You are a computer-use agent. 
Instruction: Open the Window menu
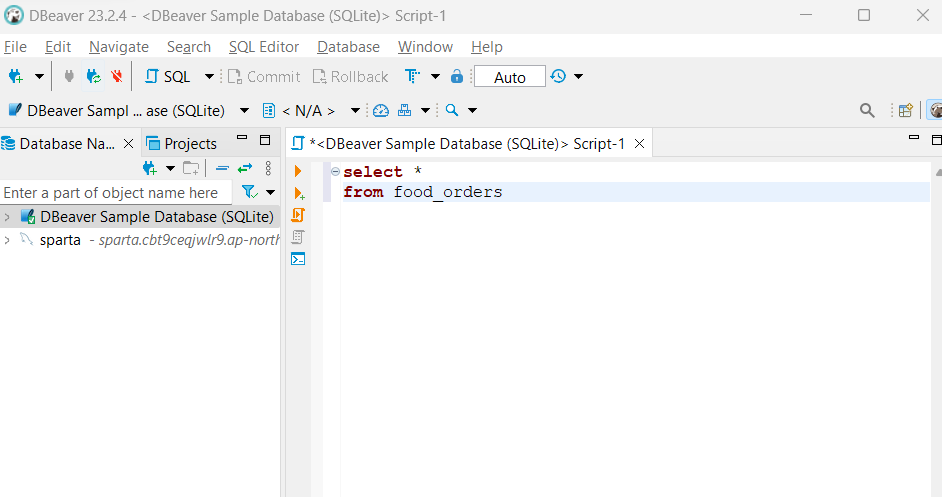[x=425, y=47]
